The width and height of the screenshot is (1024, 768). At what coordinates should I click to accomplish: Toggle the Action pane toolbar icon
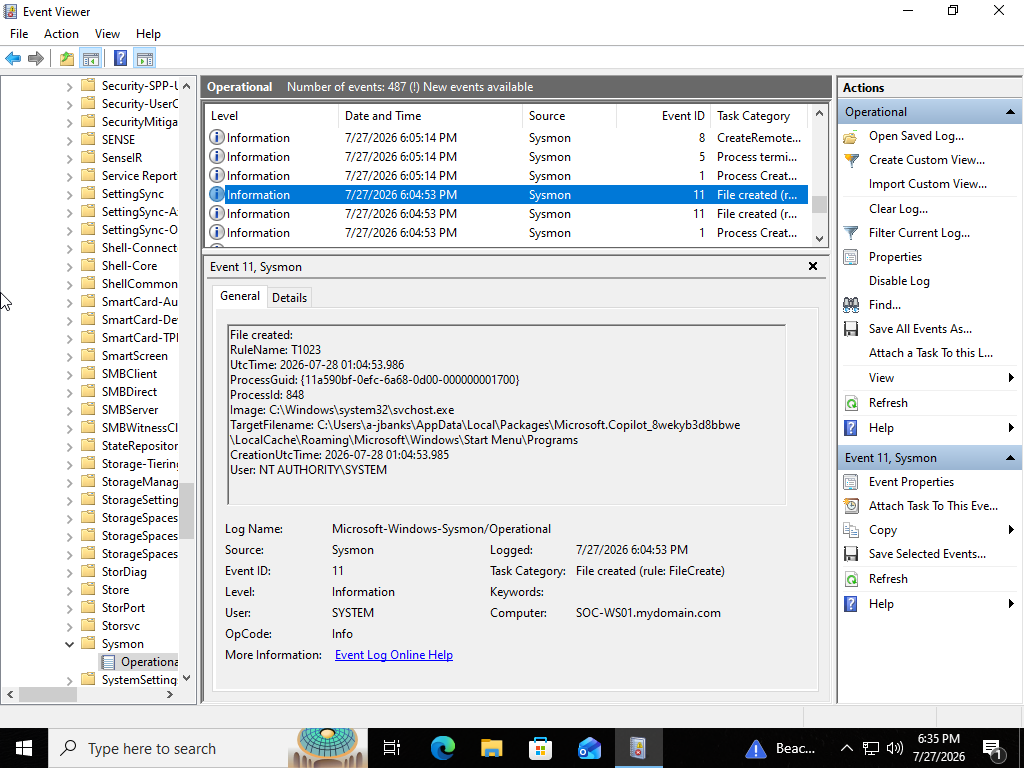pyautogui.click(x=145, y=59)
